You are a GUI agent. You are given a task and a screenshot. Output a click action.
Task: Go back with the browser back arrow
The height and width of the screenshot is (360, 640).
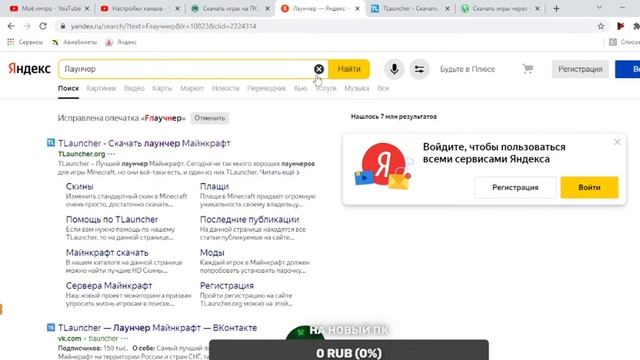(11, 26)
